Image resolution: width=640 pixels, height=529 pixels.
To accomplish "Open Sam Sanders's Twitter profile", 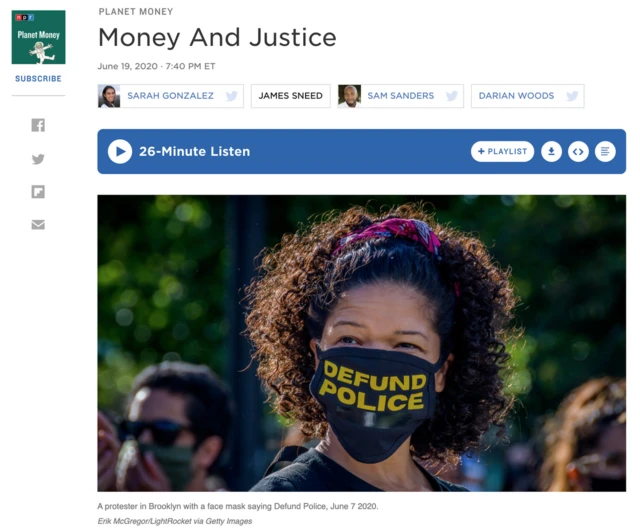I will click(x=451, y=96).
